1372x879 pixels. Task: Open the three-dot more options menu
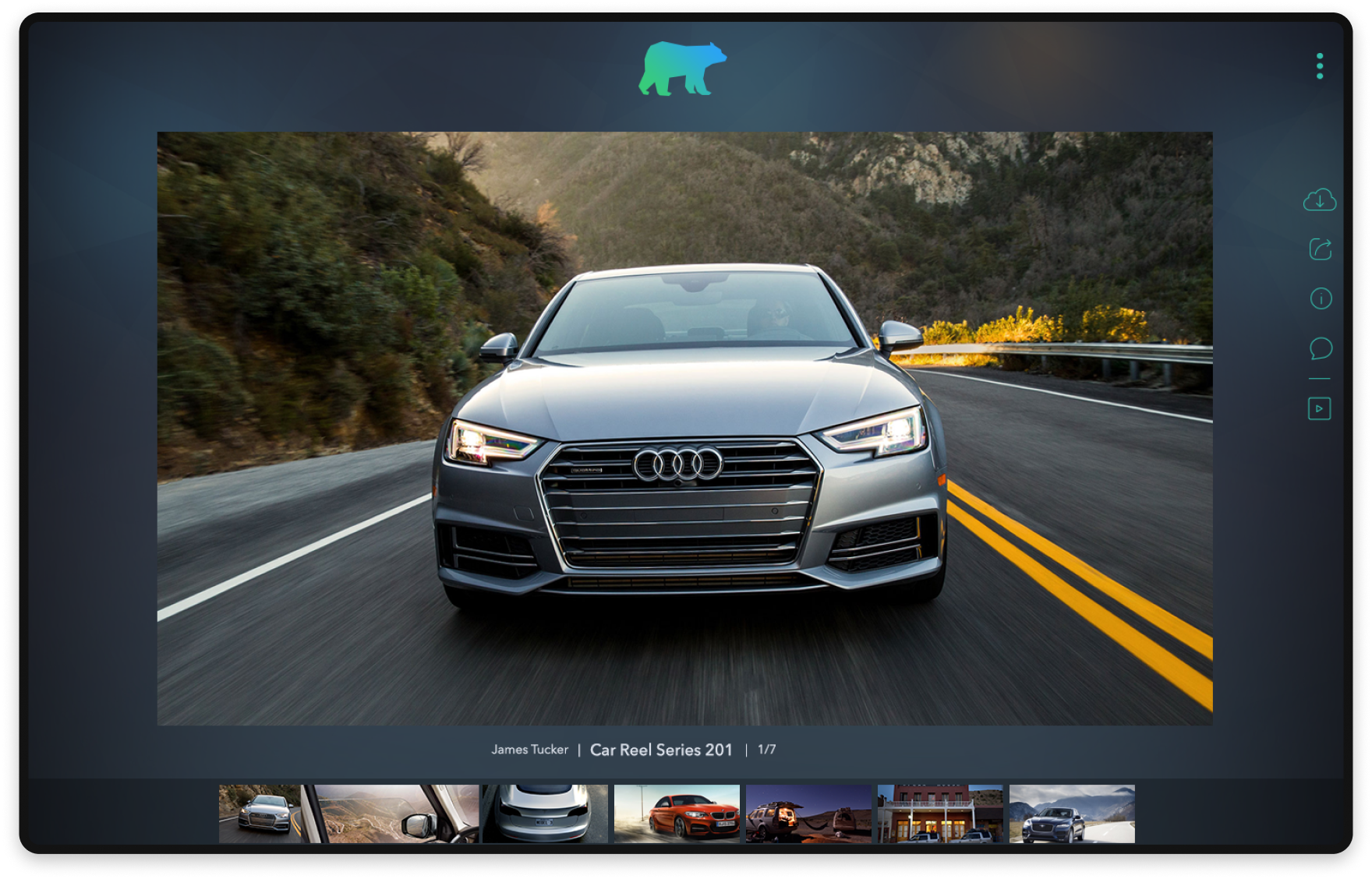[1320, 66]
